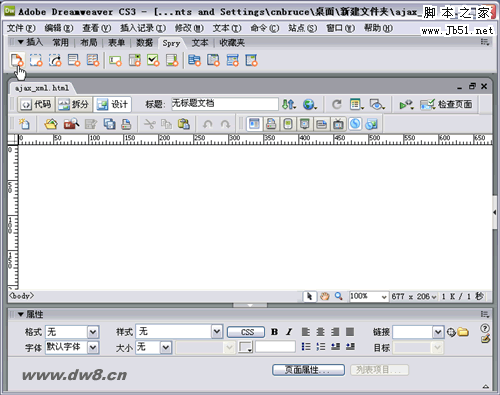
Task: Select ajax_xml.html document tab
Action: pos(42,88)
